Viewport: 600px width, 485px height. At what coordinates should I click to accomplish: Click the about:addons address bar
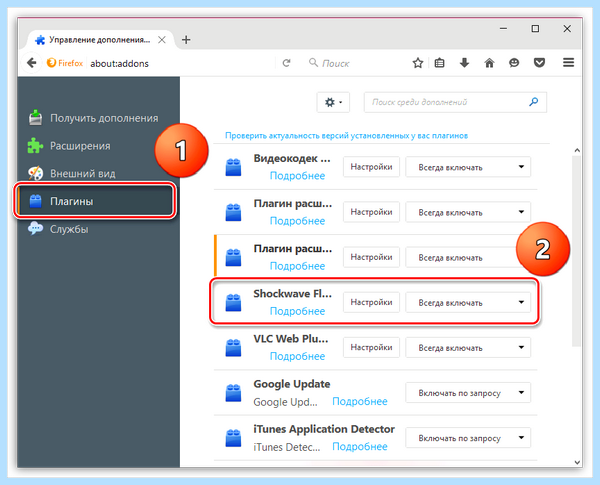180,63
